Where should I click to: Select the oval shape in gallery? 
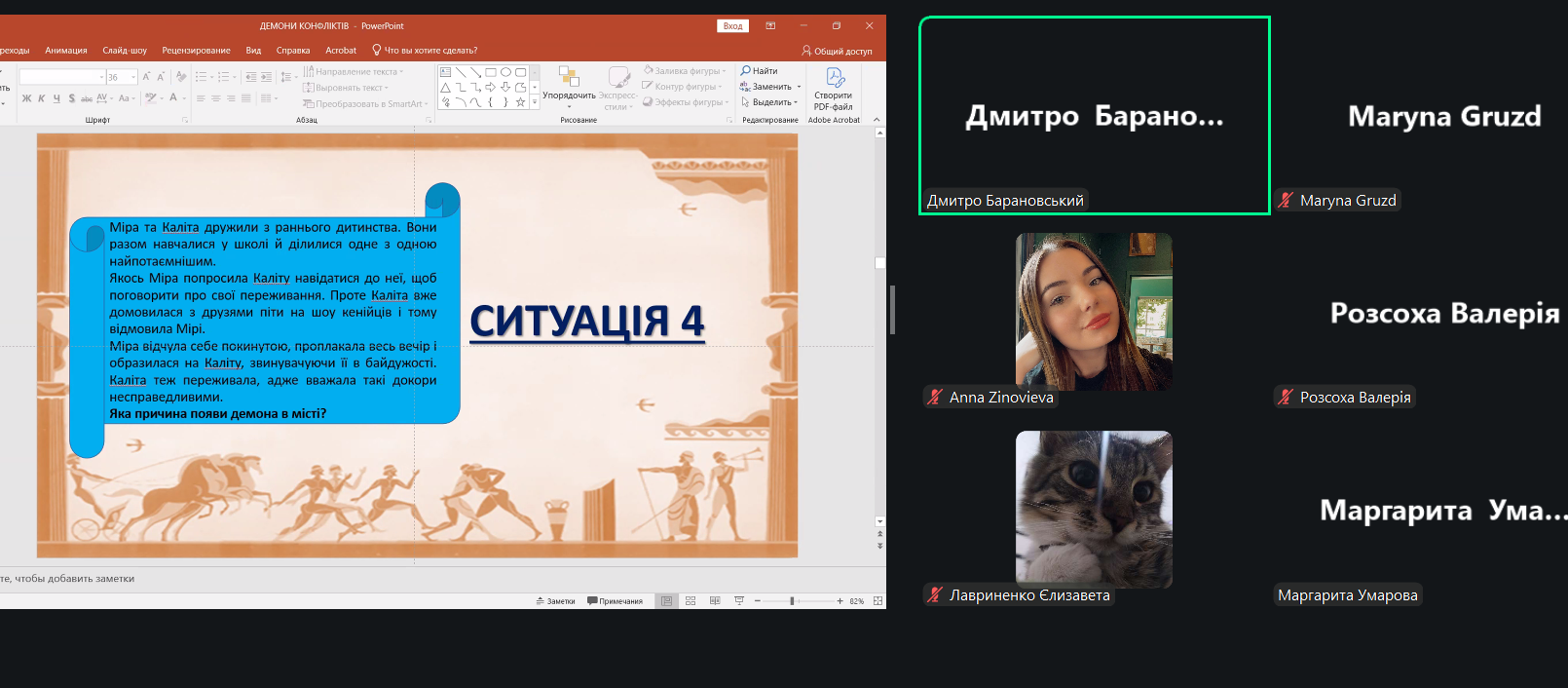coord(505,72)
